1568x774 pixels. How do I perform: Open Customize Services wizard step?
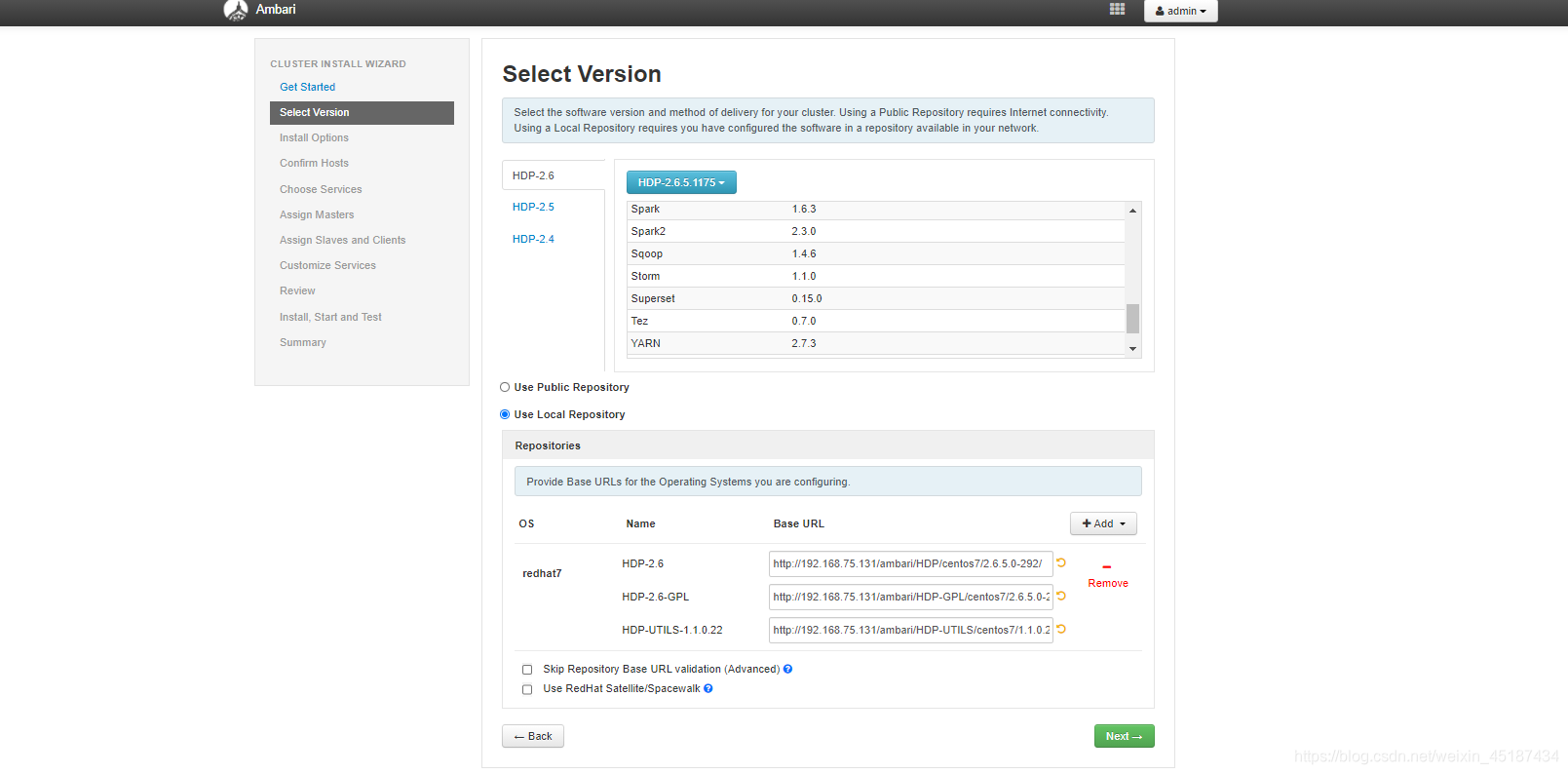327,265
